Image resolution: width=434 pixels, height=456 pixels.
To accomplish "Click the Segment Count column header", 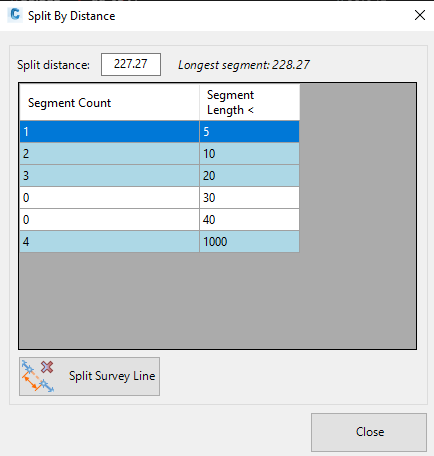I will coord(110,103).
